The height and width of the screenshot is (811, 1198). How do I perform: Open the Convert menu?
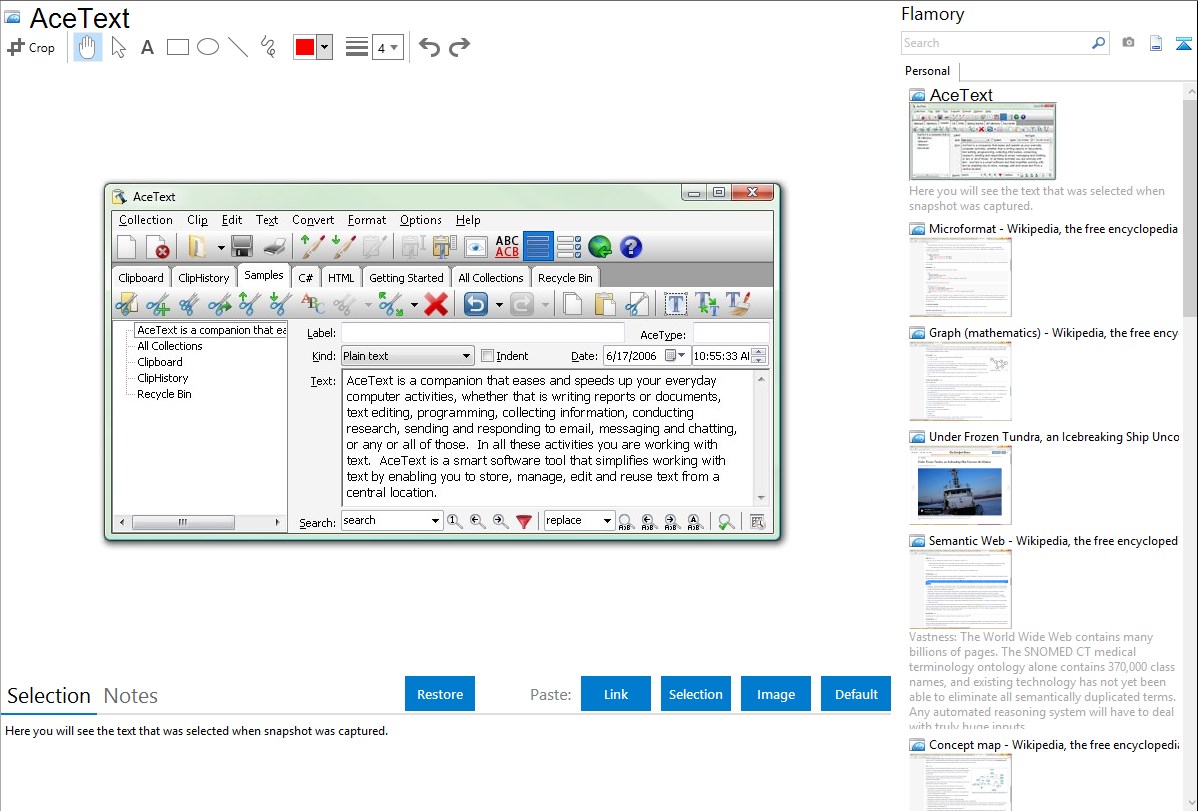pyautogui.click(x=312, y=220)
